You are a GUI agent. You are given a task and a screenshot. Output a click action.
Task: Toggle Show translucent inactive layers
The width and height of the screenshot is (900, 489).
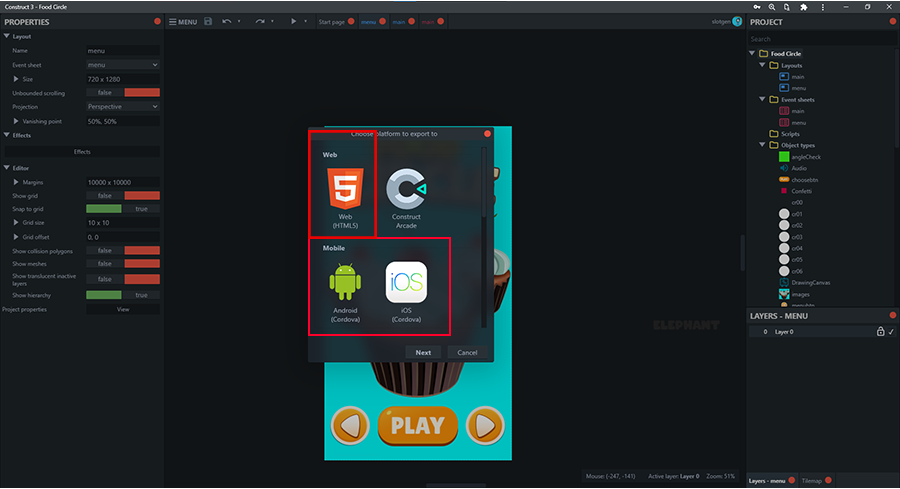(123, 279)
